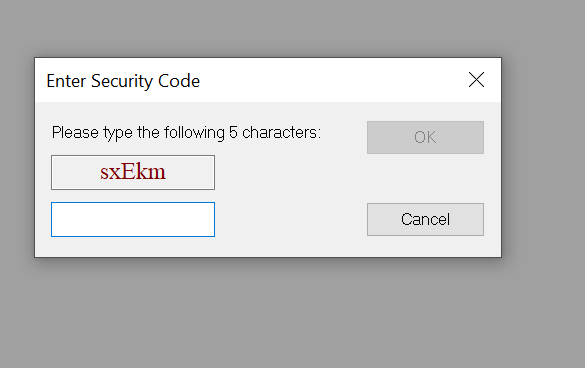Click empty dialog area between OK and Cancel
This screenshot has height=368, width=585.
tap(425, 178)
